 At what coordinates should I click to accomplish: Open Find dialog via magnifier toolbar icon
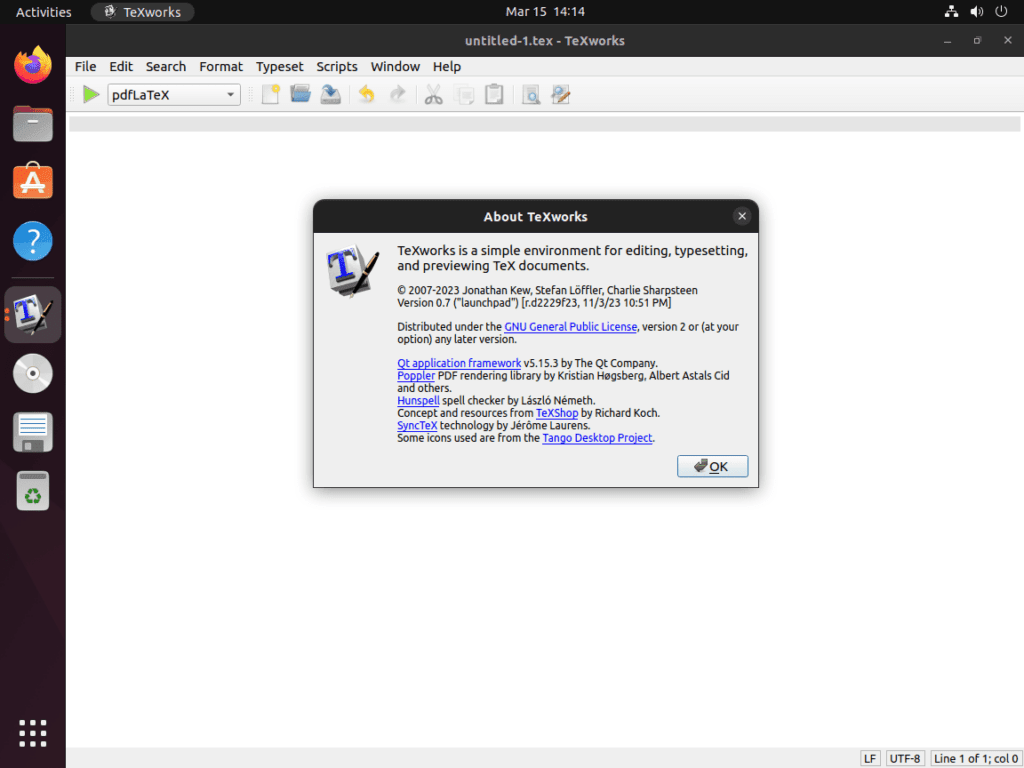[x=531, y=94]
